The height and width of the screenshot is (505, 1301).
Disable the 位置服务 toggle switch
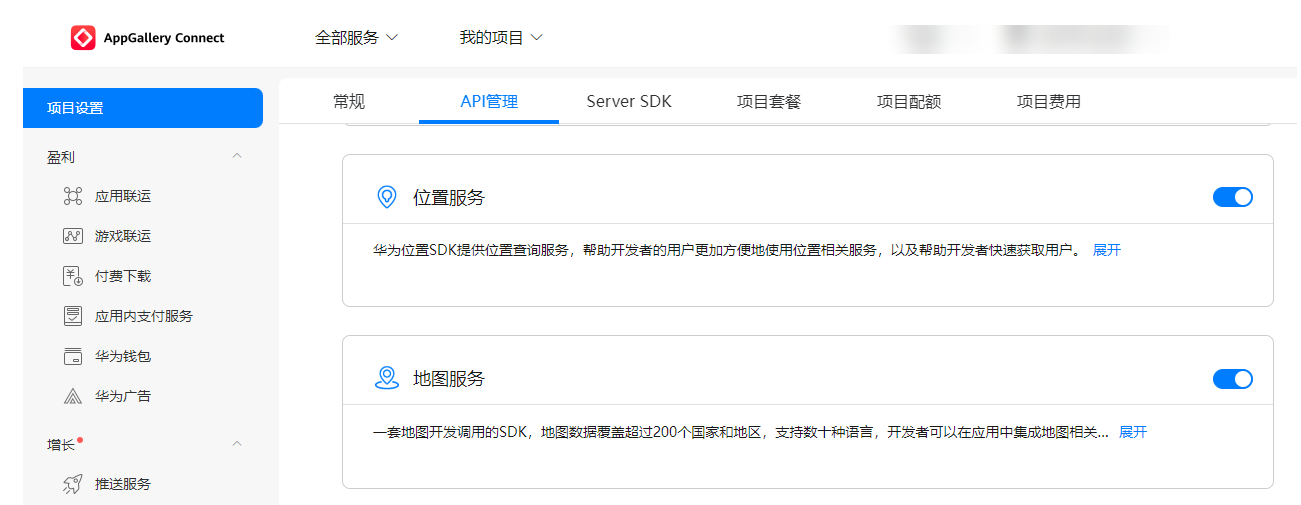pos(1233,197)
